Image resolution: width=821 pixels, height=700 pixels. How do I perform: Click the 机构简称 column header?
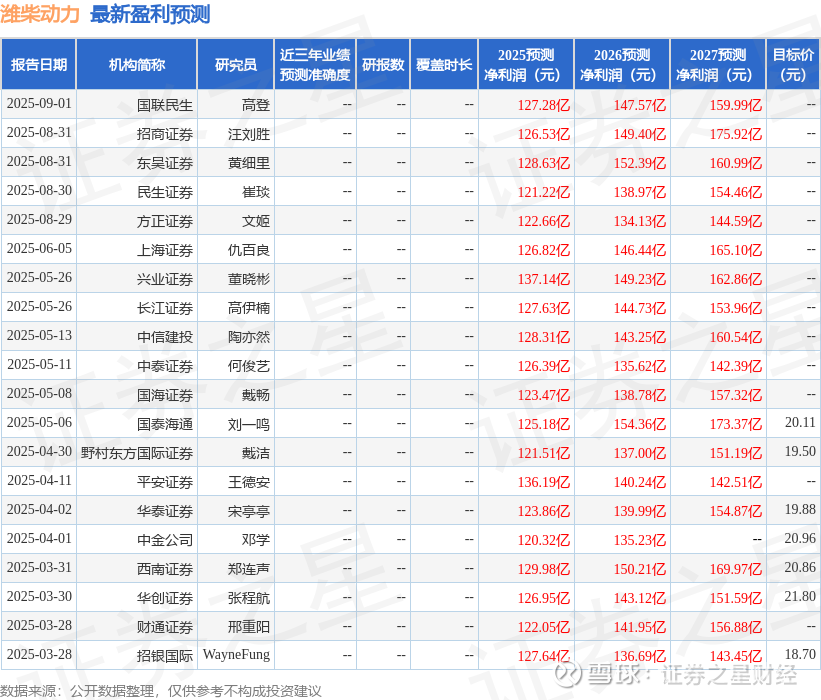pyautogui.click(x=137, y=64)
